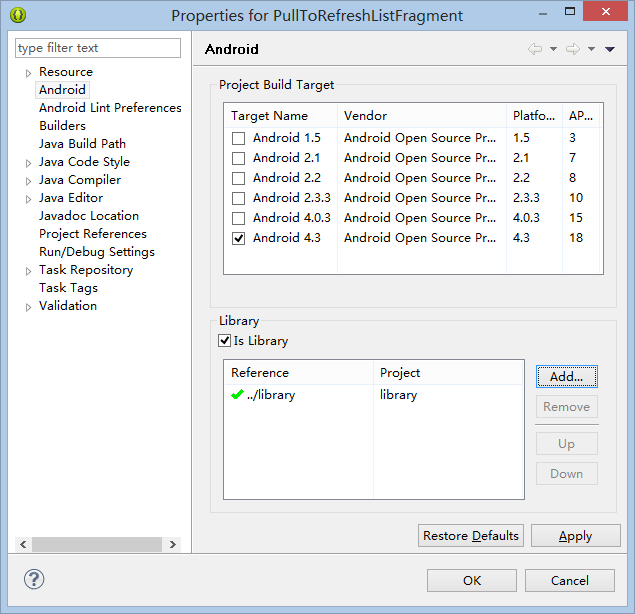Expand the Resource tree node
The width and height of the screenshot is (635, 614).
click(28, 73)
